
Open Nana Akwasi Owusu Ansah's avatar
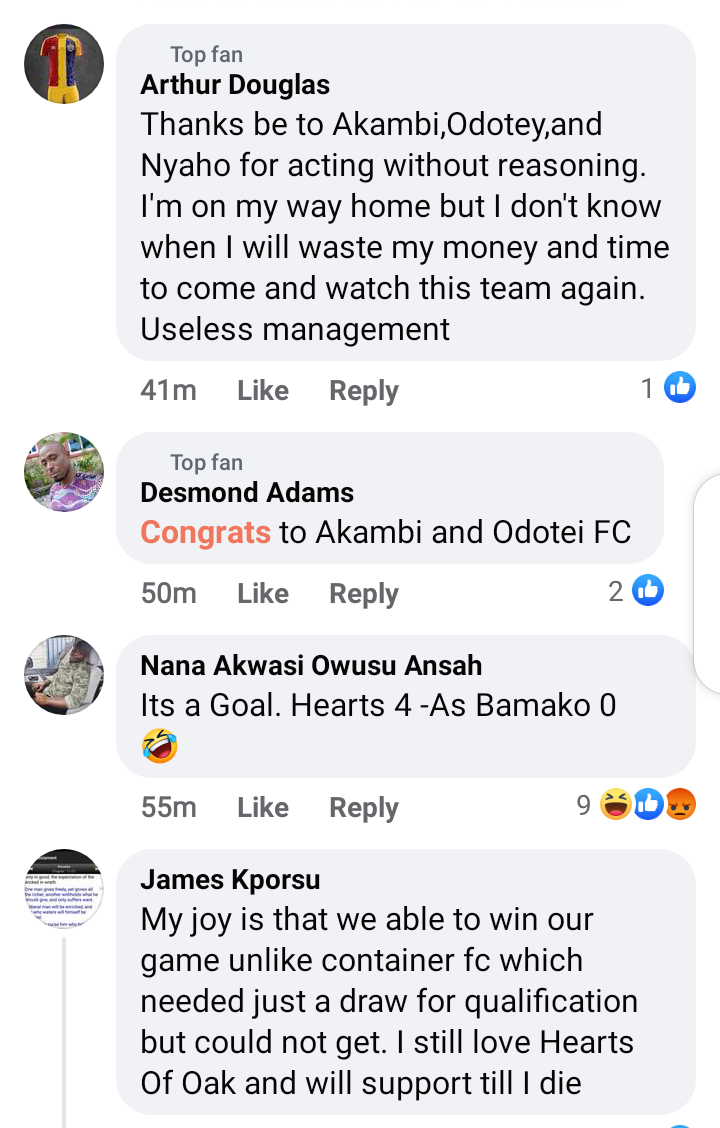pyautogui.click(x=64, y=675)
